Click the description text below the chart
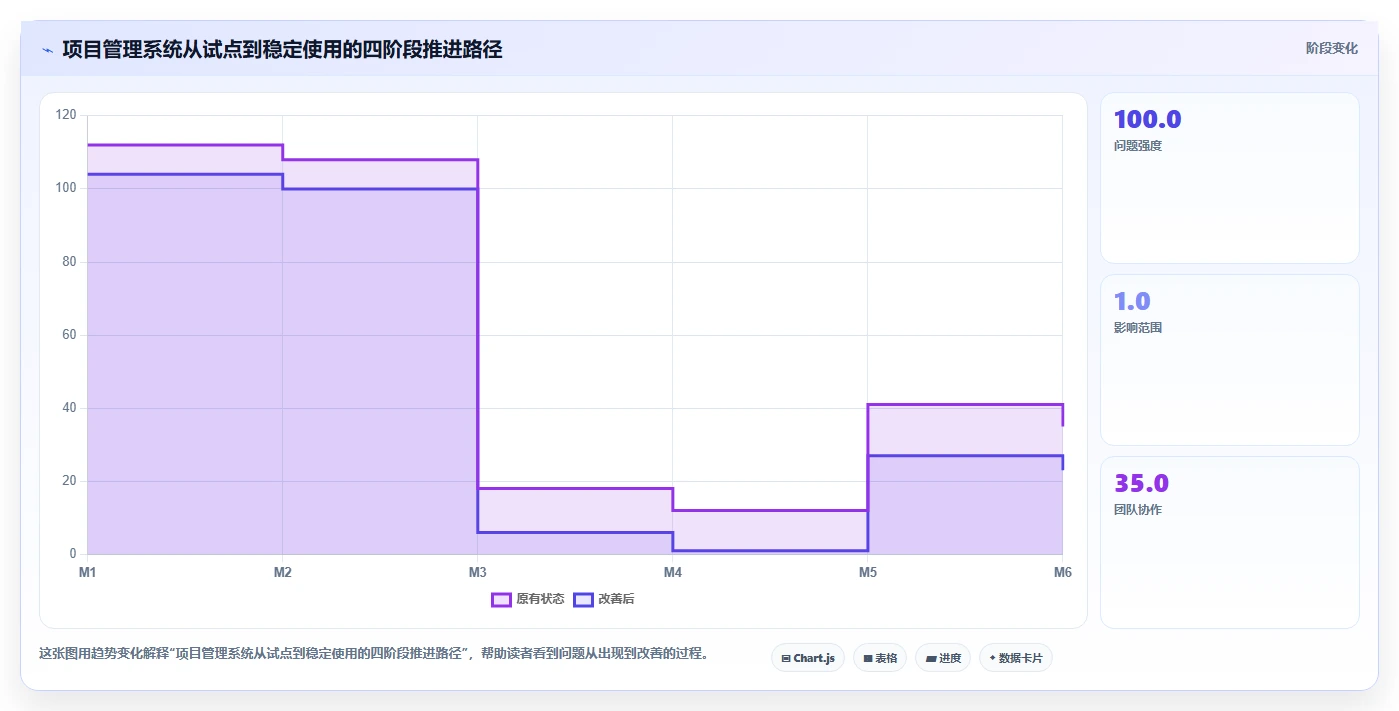This screenshot has height=711, width=1399. coord(373,654)
